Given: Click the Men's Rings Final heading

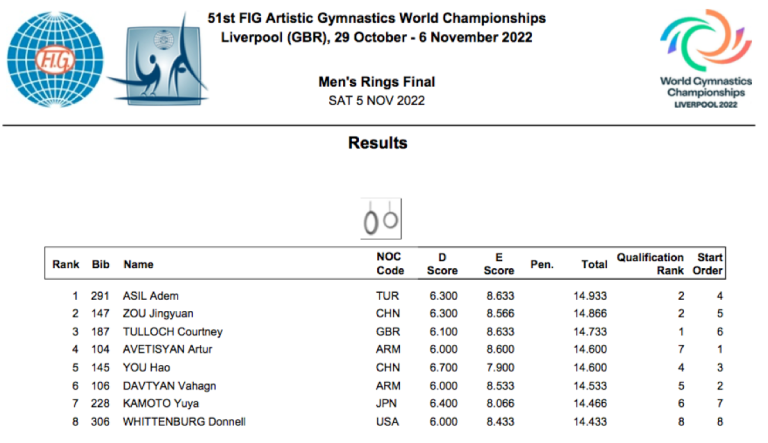Looking at the screenshot, I should [x=377, y=82].
